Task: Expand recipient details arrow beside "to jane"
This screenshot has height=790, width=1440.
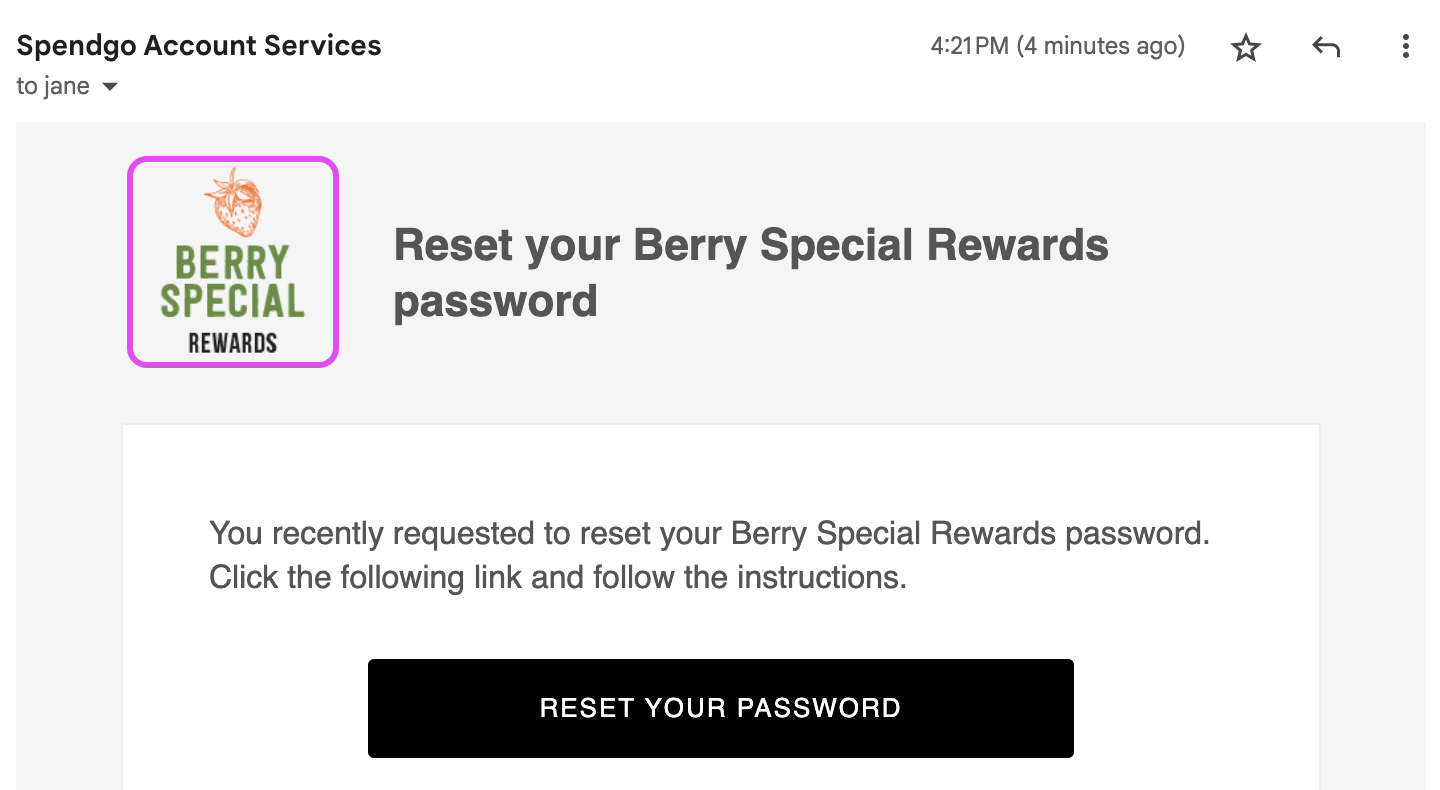Action: click(x=110, y=87)
